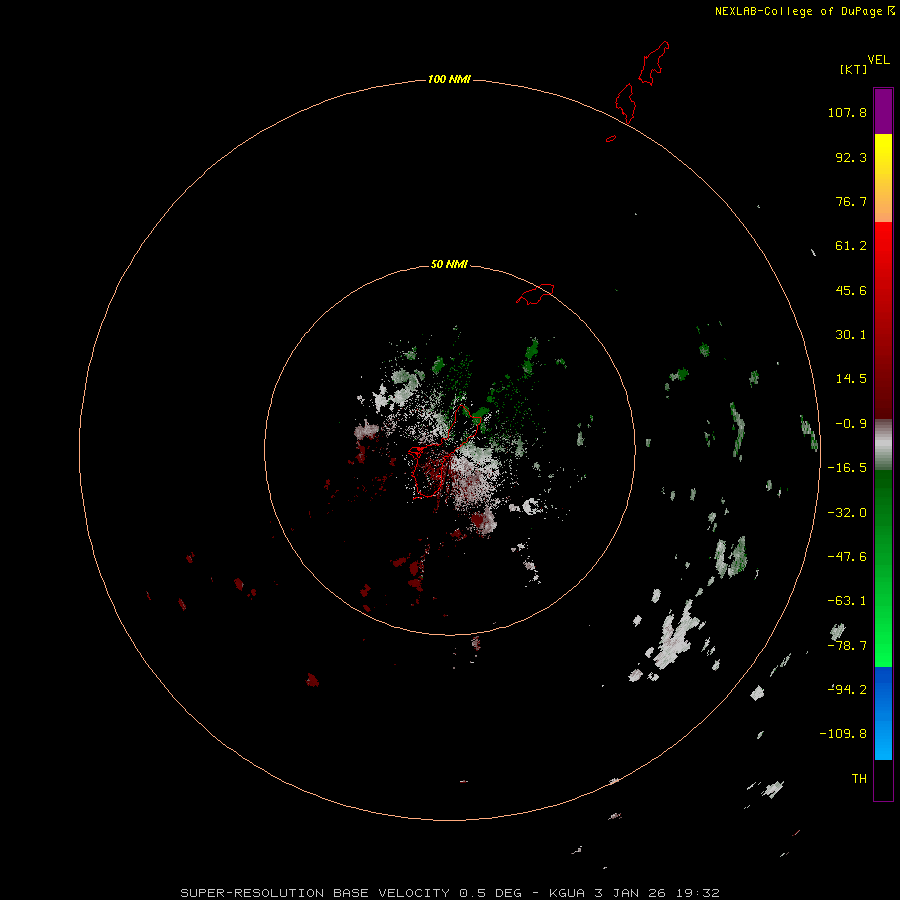Click the red island outline at radar center
This screenshot has width=900, height=900.
pyautogui.click(x=443, y=452)
